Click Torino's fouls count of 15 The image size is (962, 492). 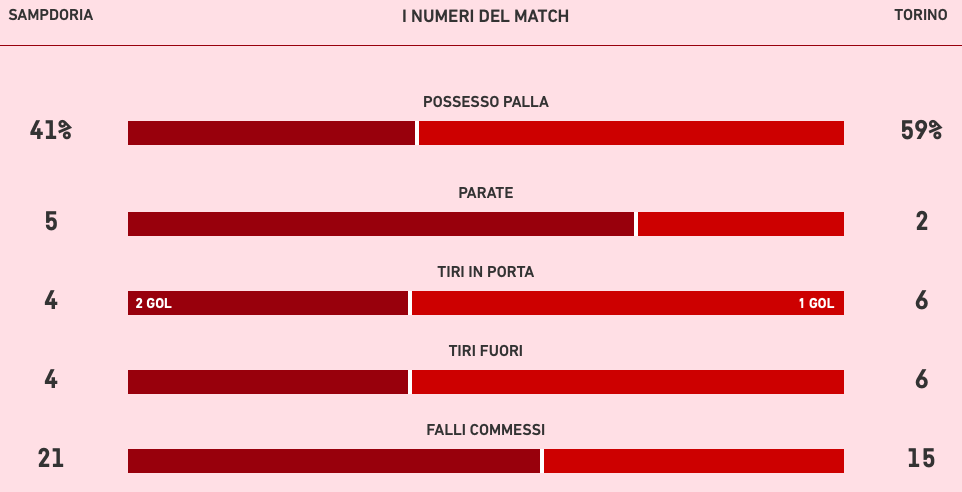point(921,459)
